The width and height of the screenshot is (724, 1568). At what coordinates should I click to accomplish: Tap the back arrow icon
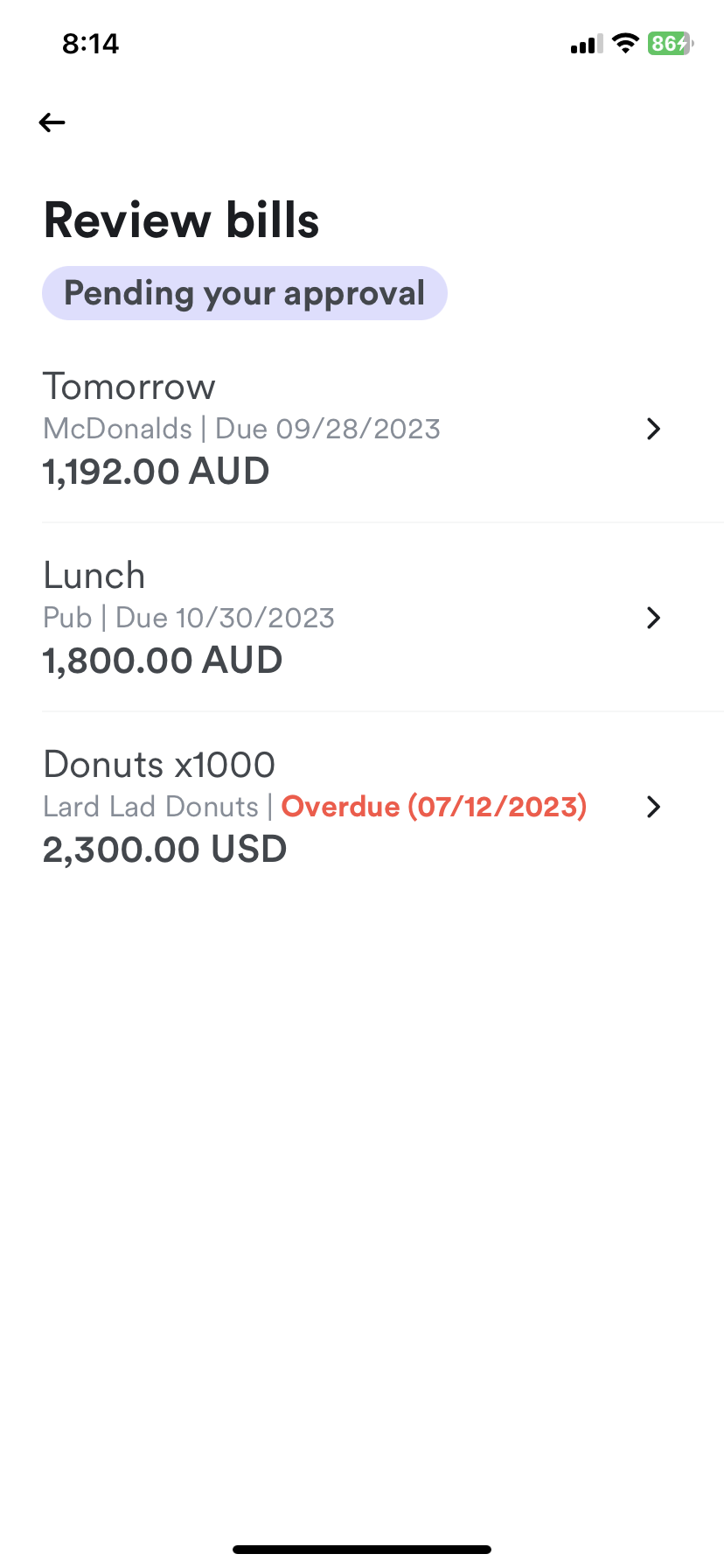(52, 122)
